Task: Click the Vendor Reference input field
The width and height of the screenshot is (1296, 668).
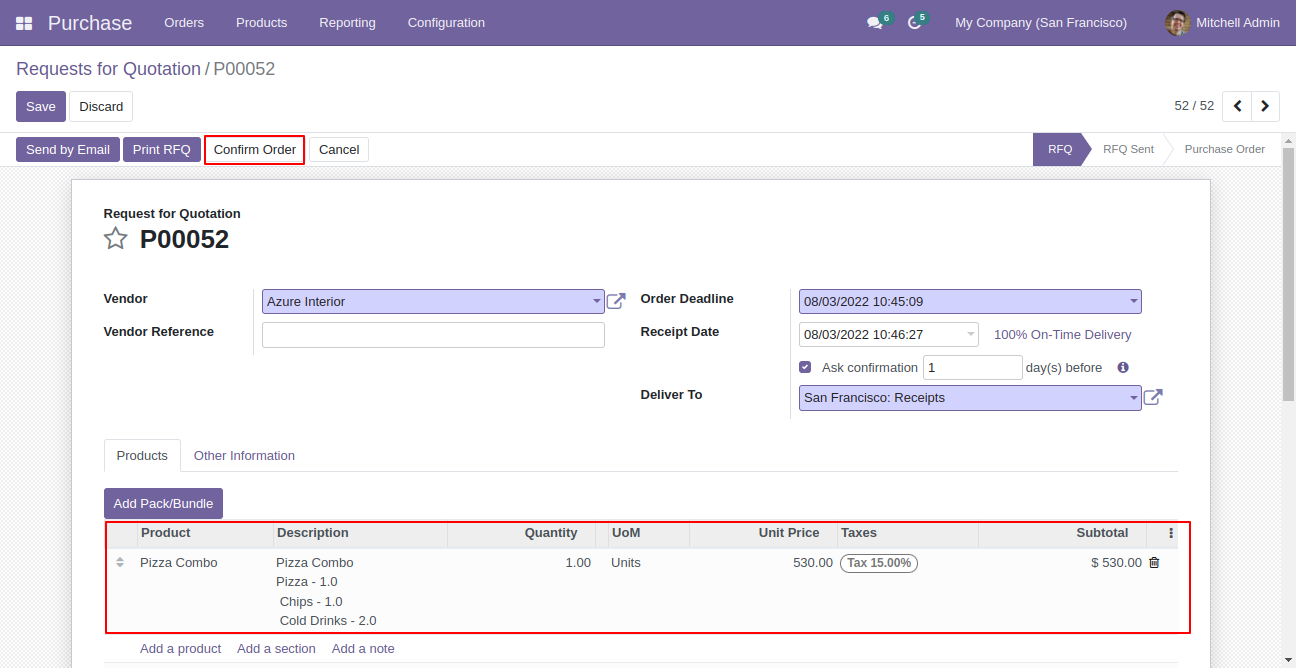Action: 433,335
